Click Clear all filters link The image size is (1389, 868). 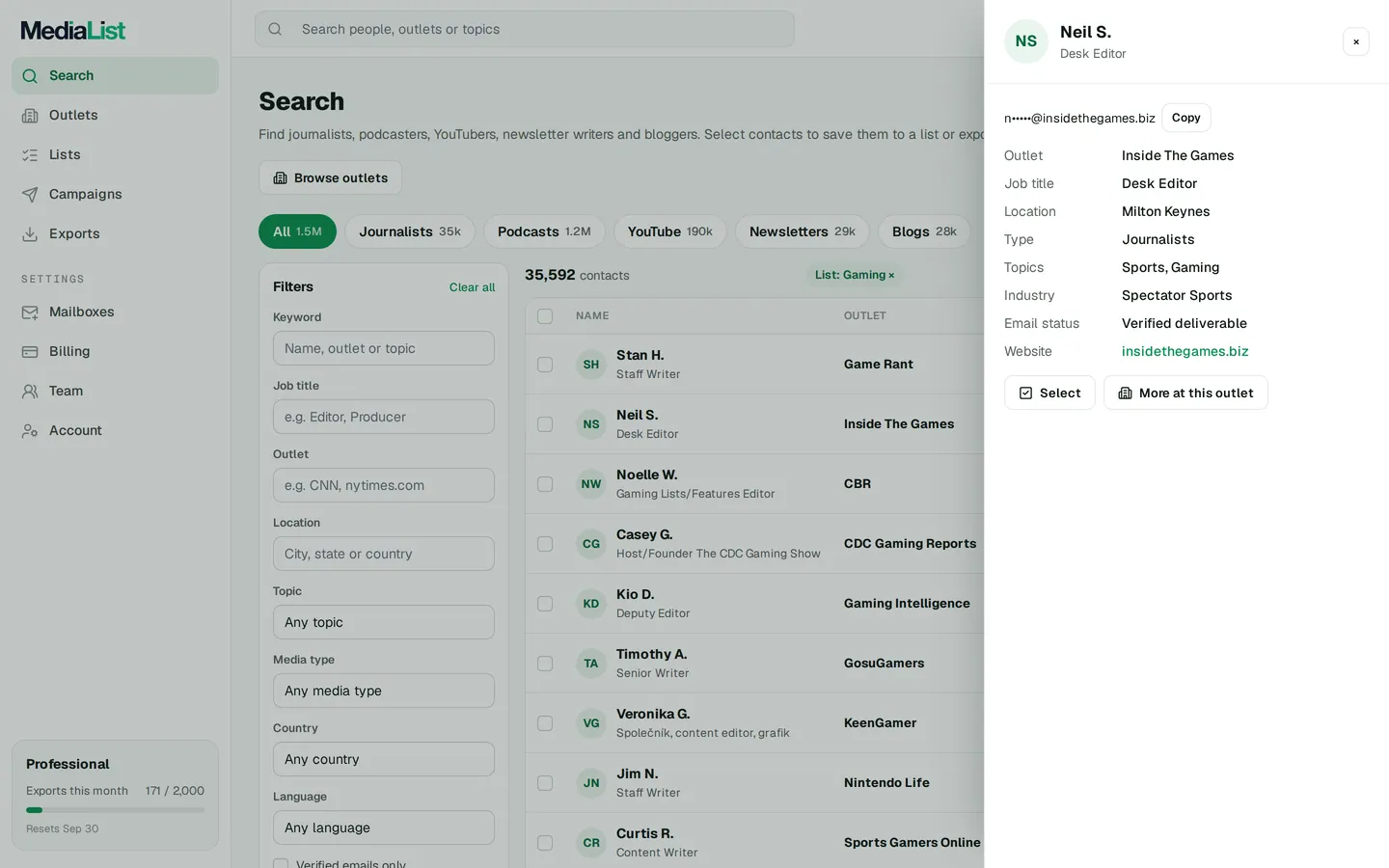click(x=472, y=287)
